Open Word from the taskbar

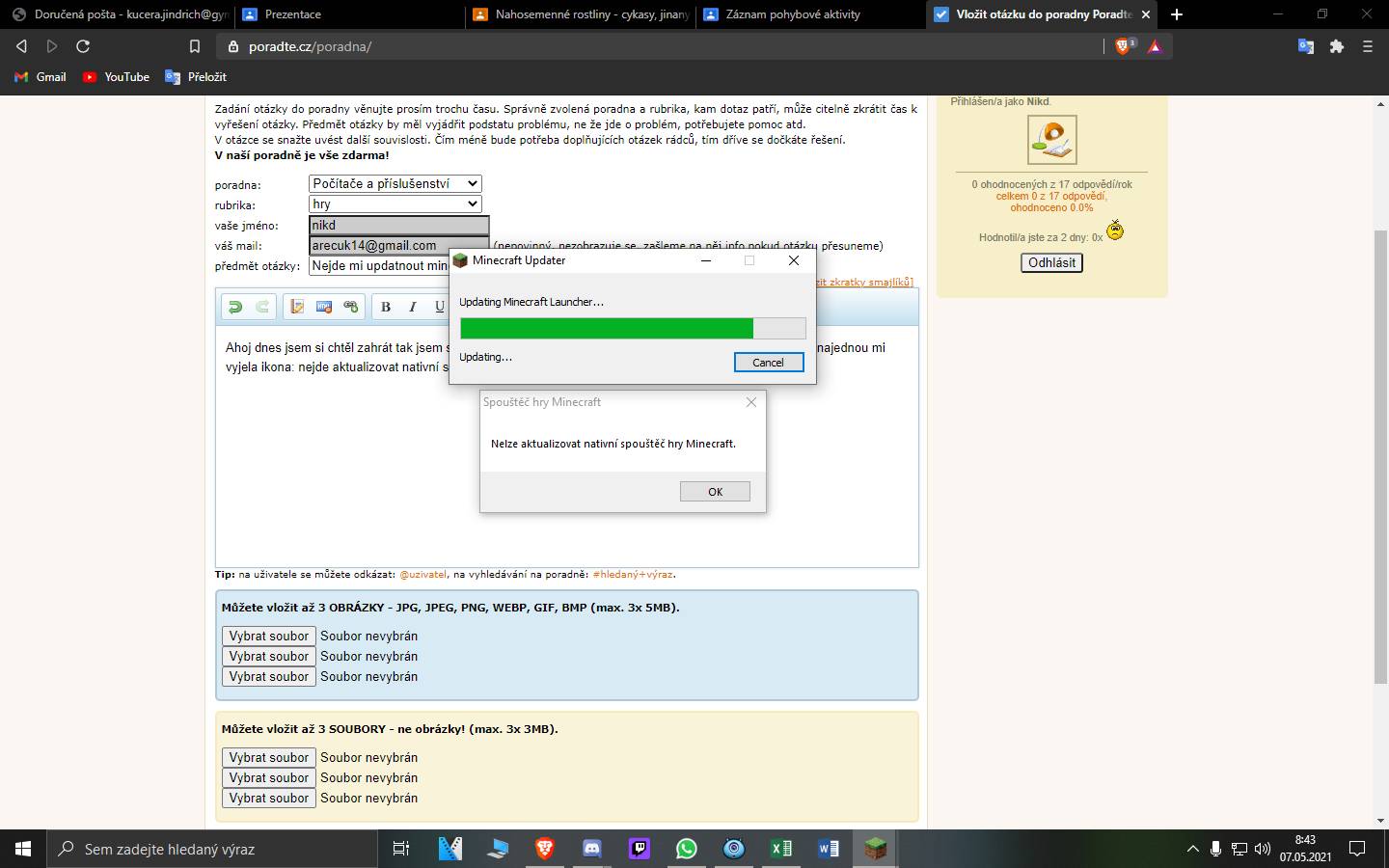click(828, 849)
